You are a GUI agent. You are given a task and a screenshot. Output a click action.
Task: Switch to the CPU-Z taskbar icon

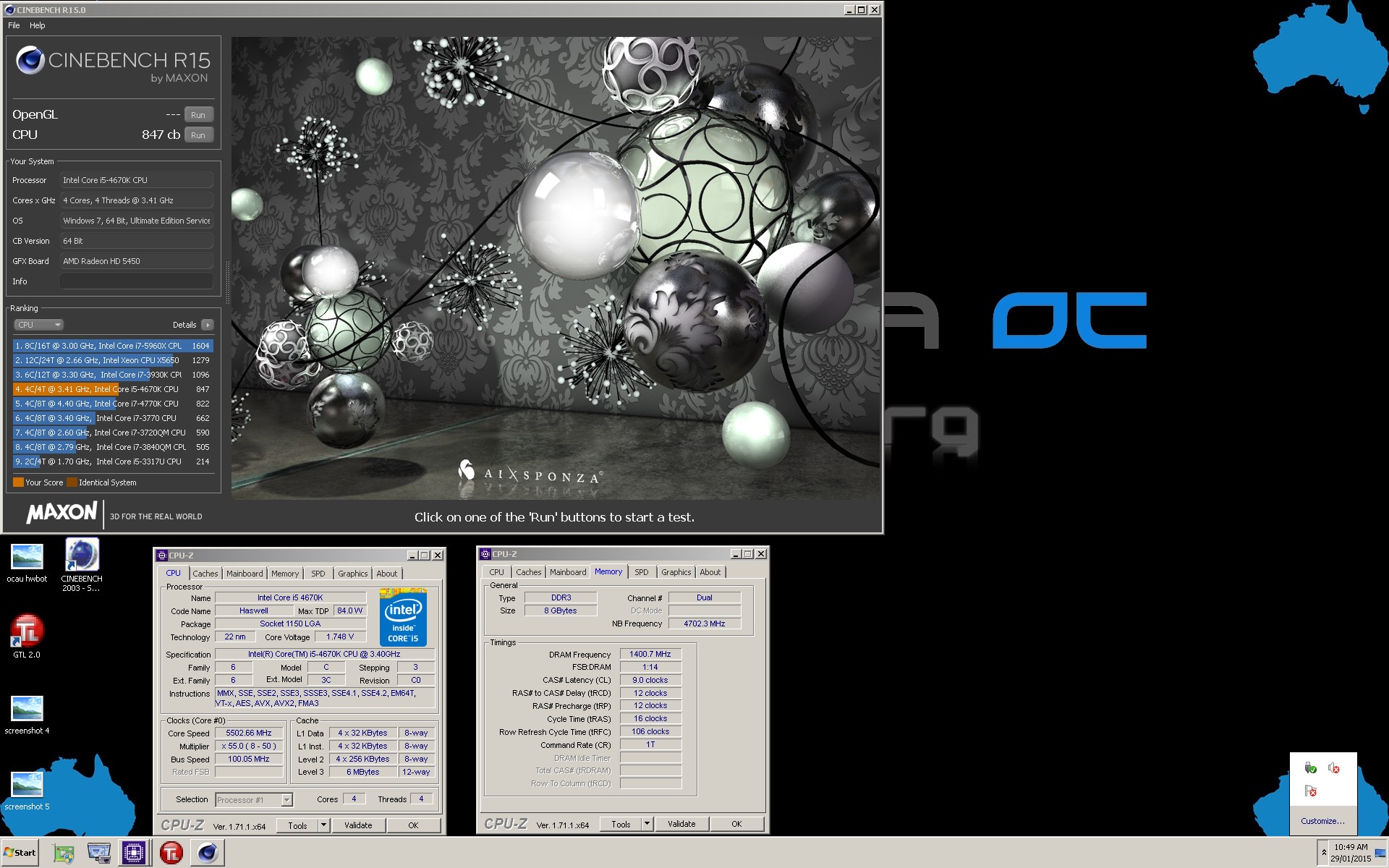134,854
